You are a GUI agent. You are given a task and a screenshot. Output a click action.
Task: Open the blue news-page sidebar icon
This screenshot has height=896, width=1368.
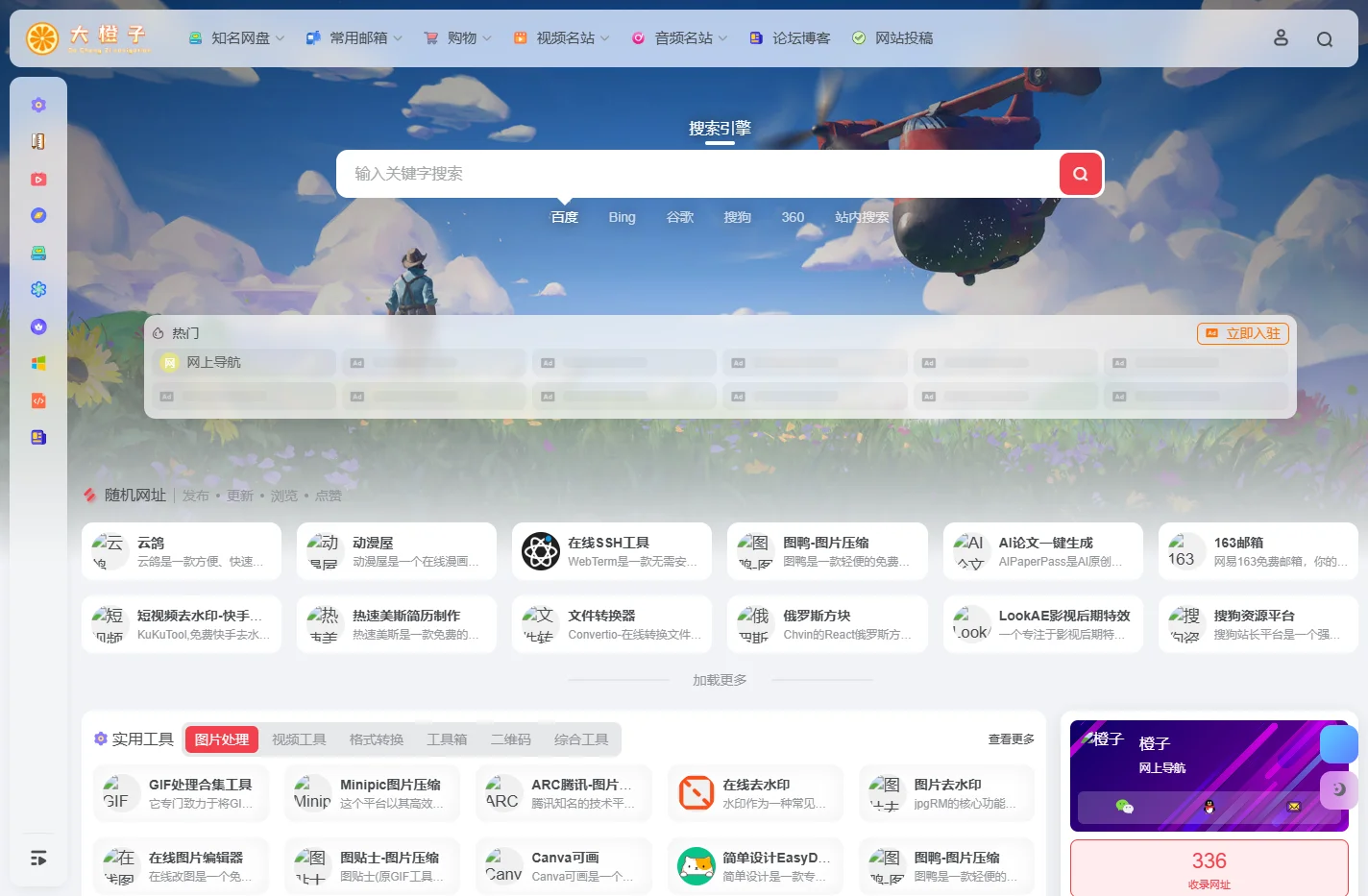[38, 437]
